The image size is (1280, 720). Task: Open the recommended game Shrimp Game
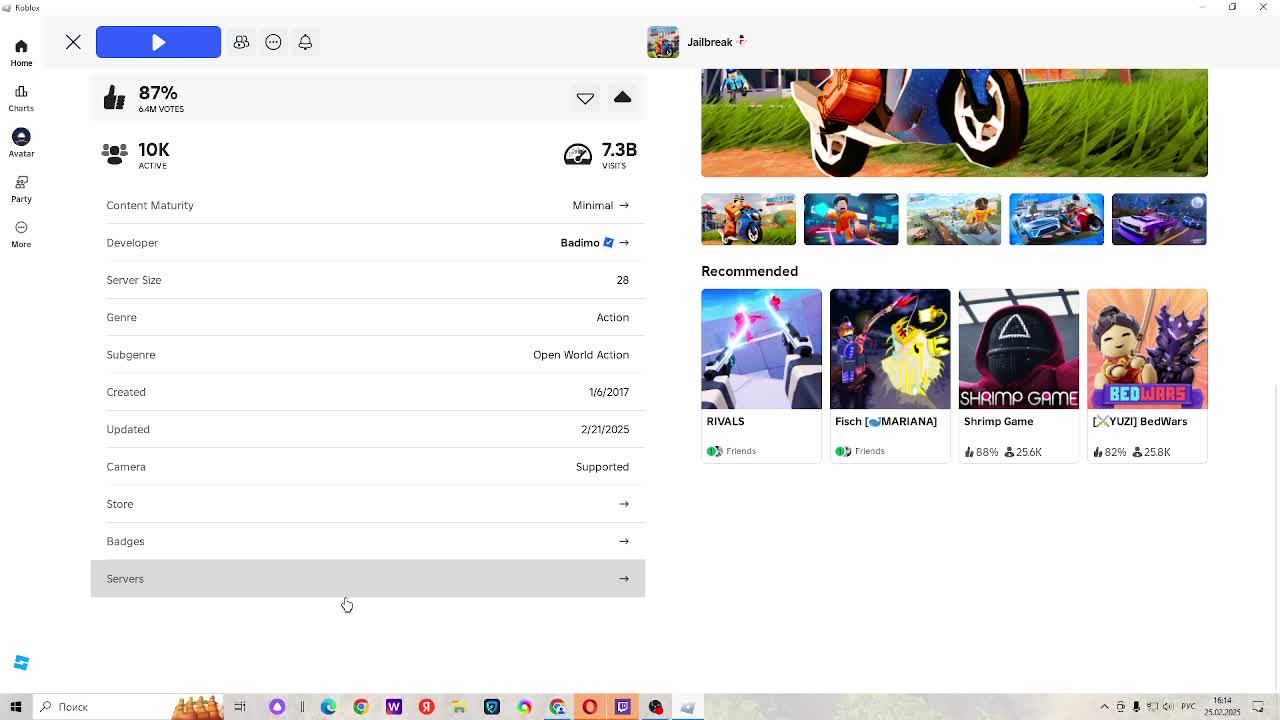[x=1018, y=376]
